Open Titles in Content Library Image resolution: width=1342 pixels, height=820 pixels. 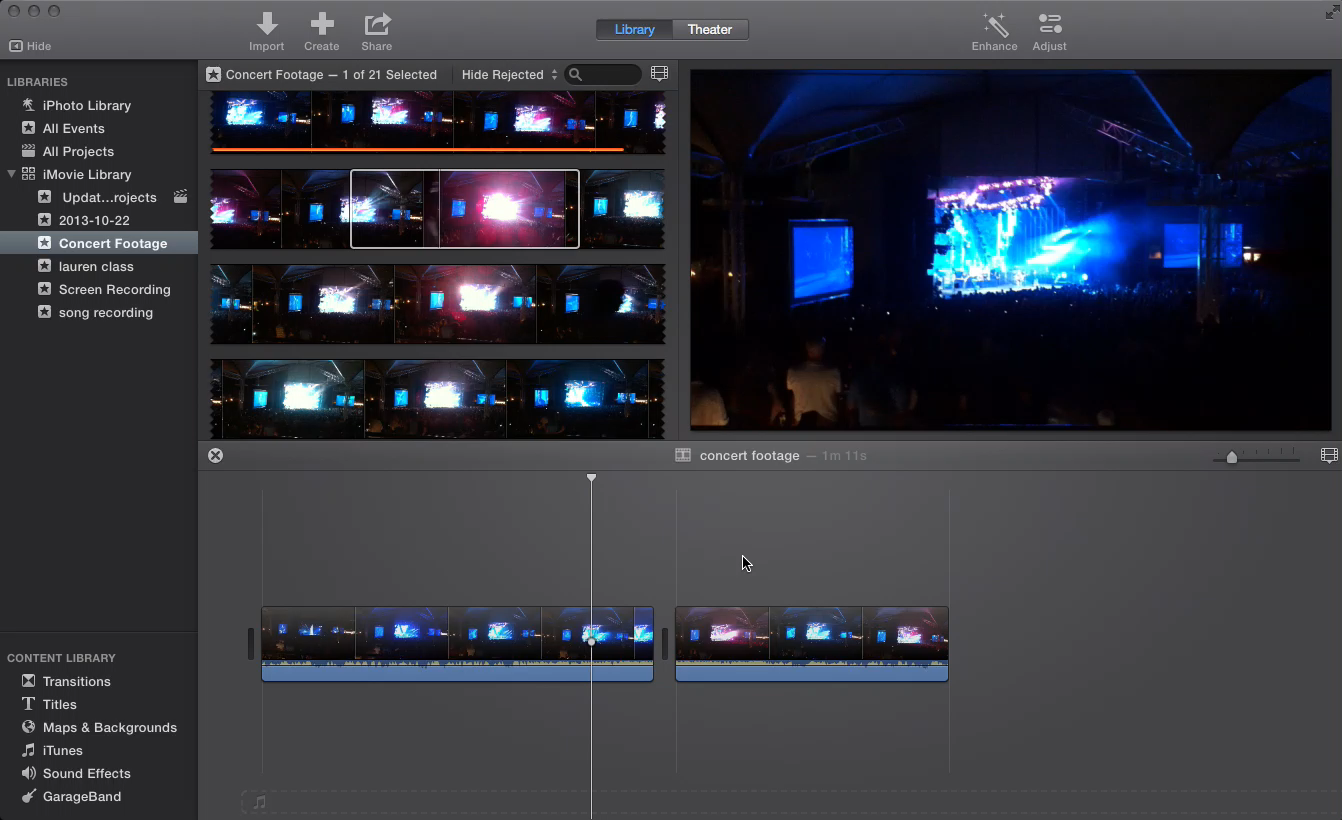[x=60, y=704]
